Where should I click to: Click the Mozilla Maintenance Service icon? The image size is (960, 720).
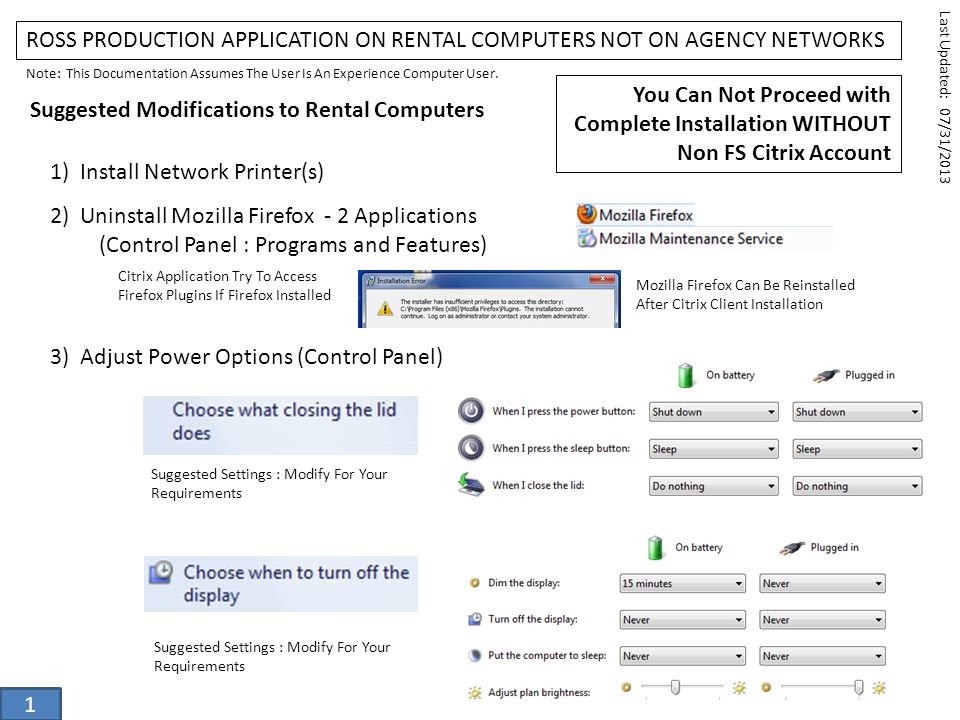(587, 238)
